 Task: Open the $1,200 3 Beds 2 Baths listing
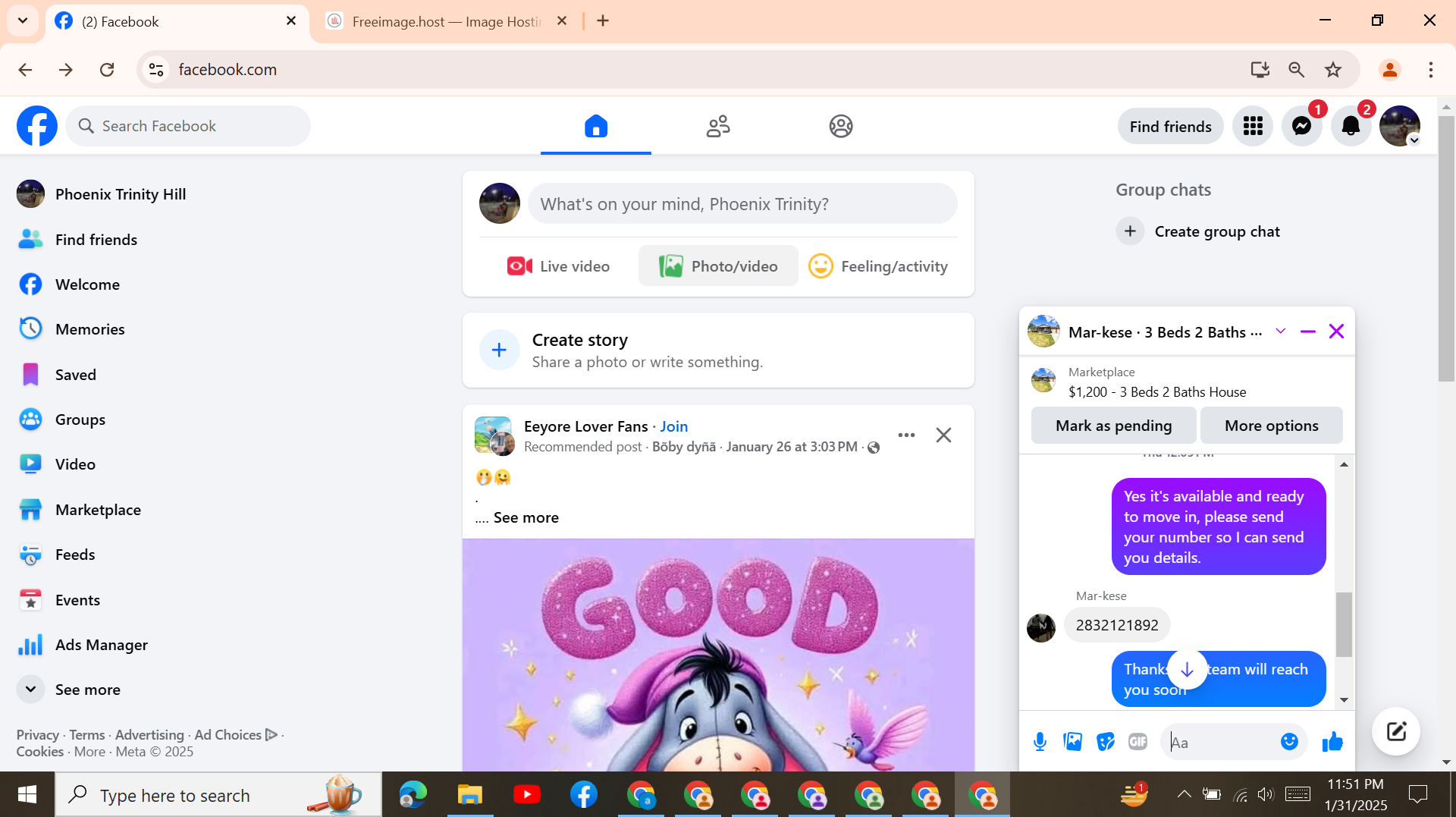coord(1156,391)
